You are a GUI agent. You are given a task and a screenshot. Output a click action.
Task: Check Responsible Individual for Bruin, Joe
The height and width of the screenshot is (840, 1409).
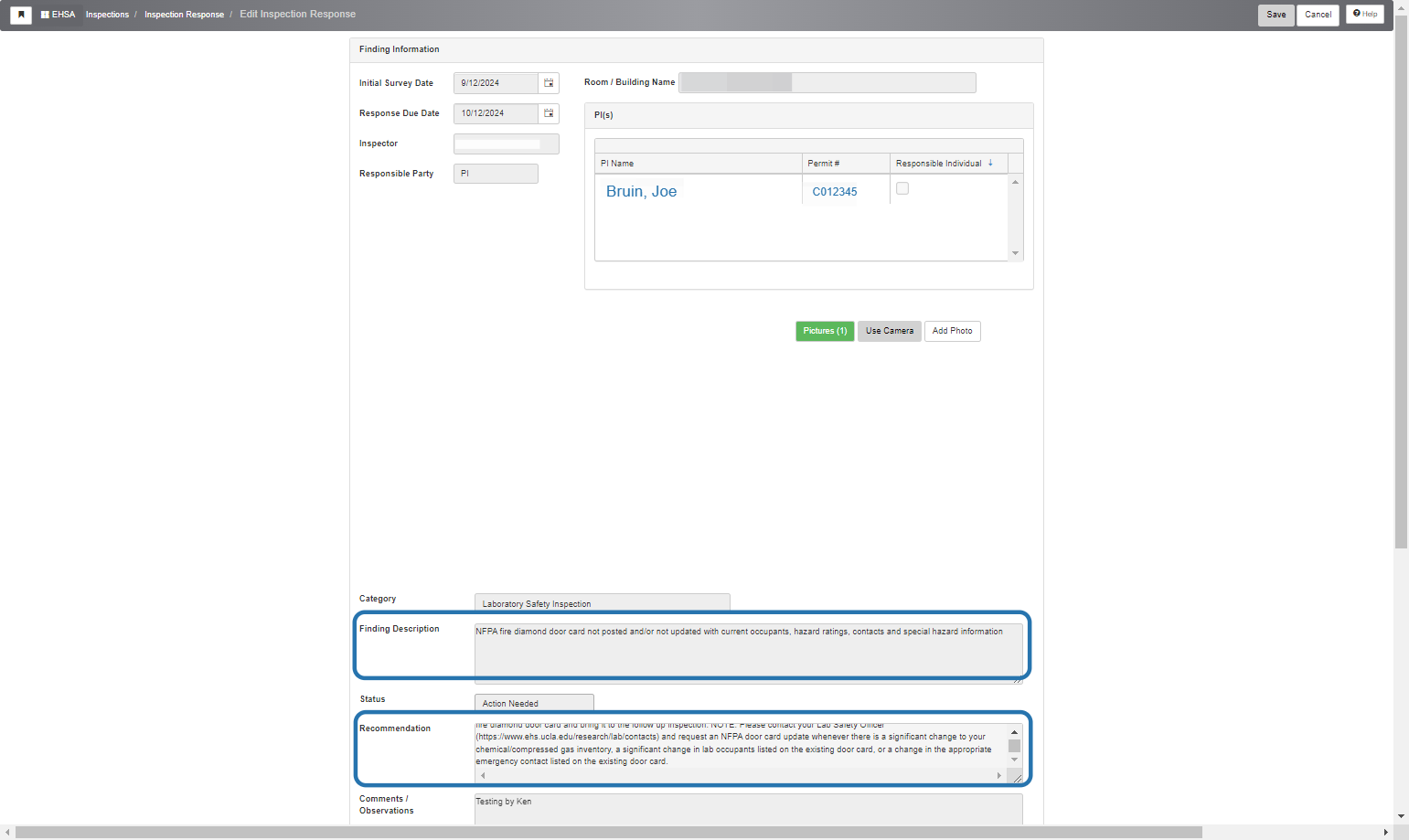(902, 188)
